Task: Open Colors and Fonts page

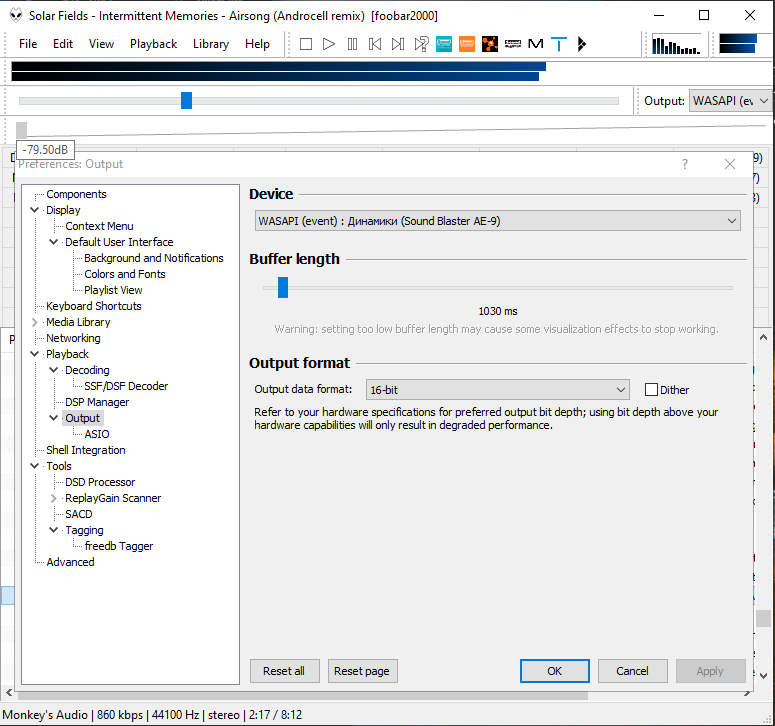Action: click(125, 274)
